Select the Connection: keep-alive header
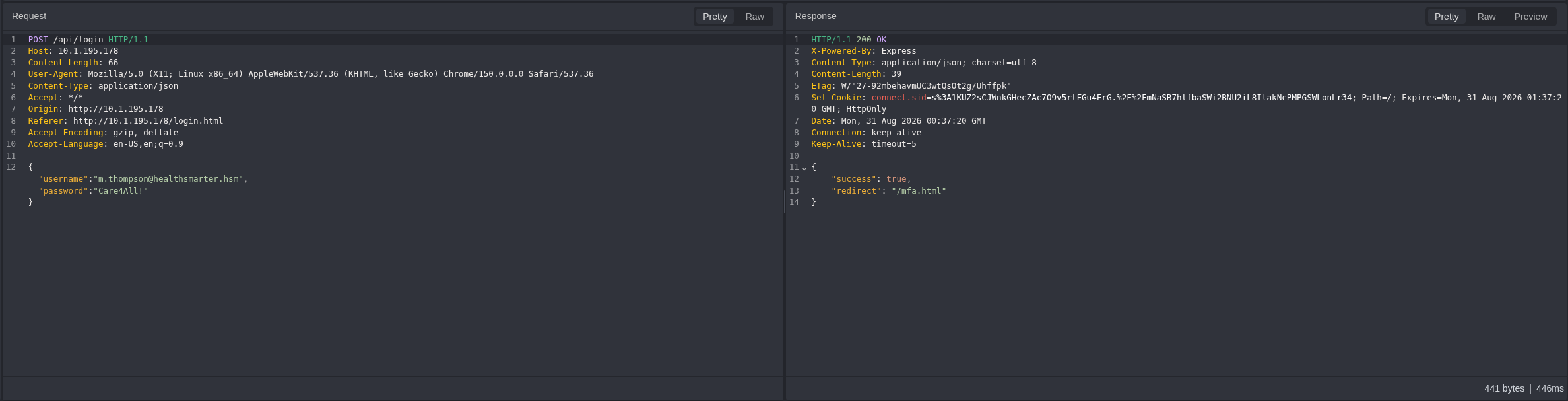Image resolution: width=1568 pixels, height=401 pixels. [x=866, y=133]
